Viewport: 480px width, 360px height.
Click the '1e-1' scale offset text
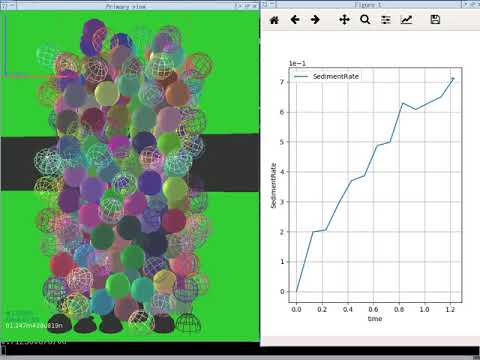coord(297,63)
